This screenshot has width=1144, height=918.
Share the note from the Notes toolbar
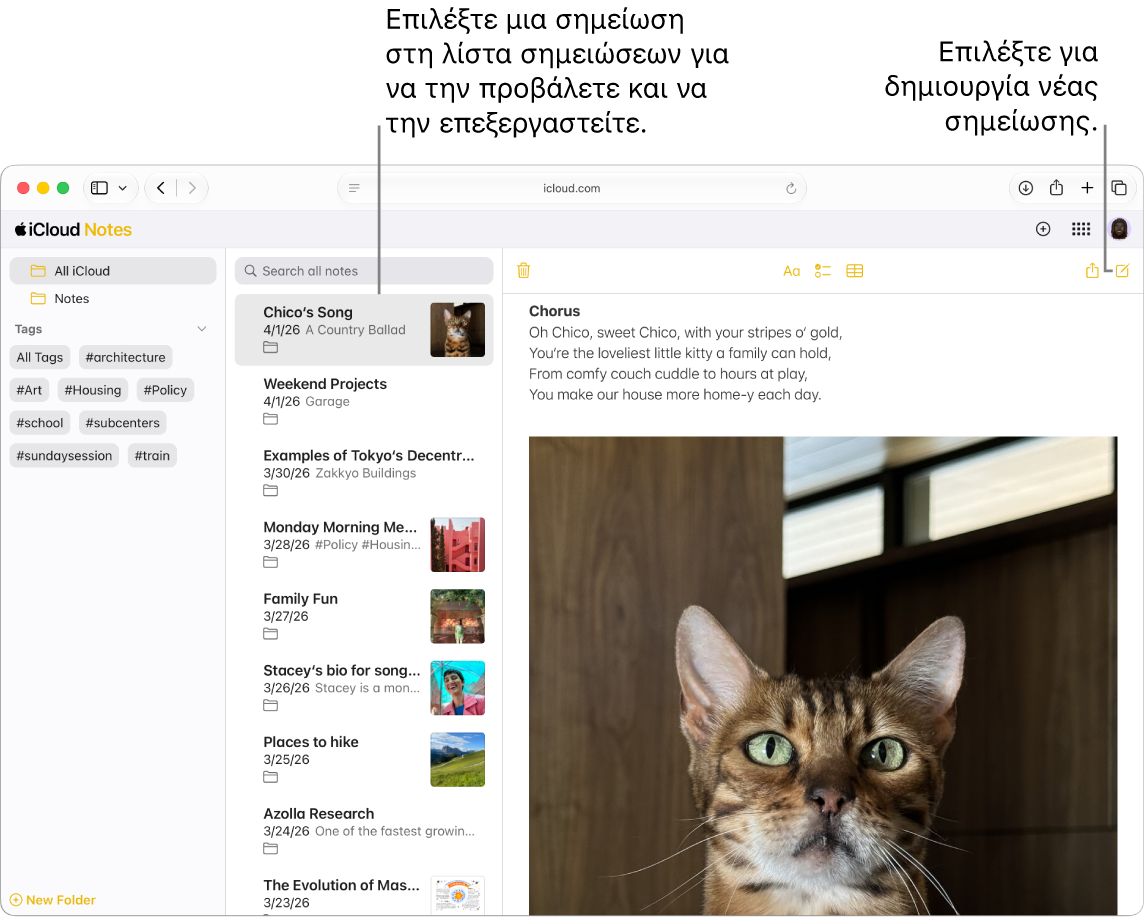tap(1091, 271)
